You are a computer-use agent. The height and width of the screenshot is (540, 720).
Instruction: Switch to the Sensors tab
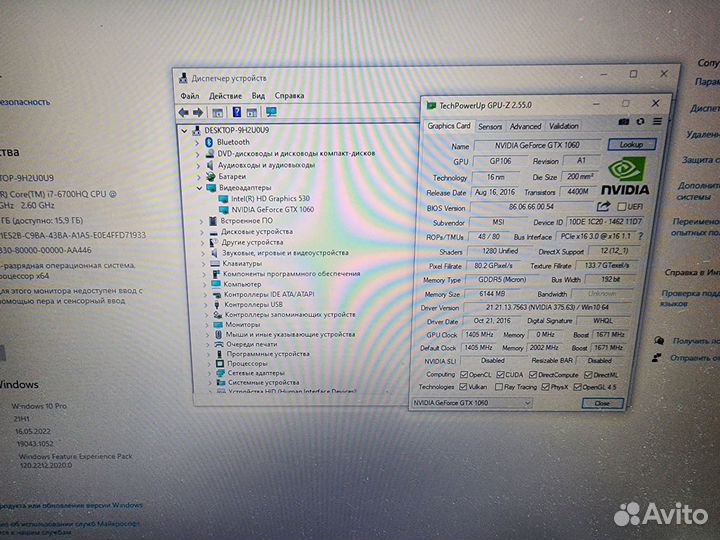pyautogui.click(x=490, y=126)
